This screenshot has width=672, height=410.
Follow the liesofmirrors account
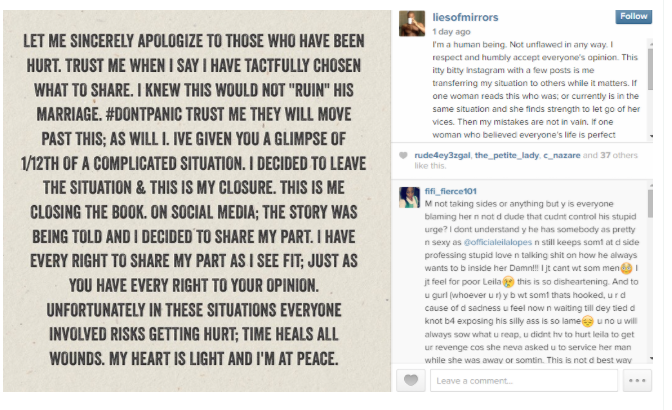633,17
